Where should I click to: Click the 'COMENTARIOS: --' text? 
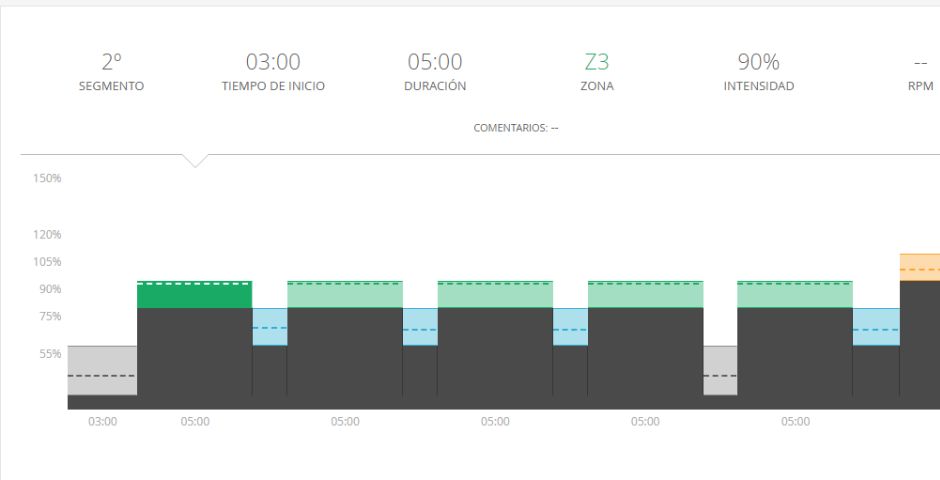[x=516, y=128]
